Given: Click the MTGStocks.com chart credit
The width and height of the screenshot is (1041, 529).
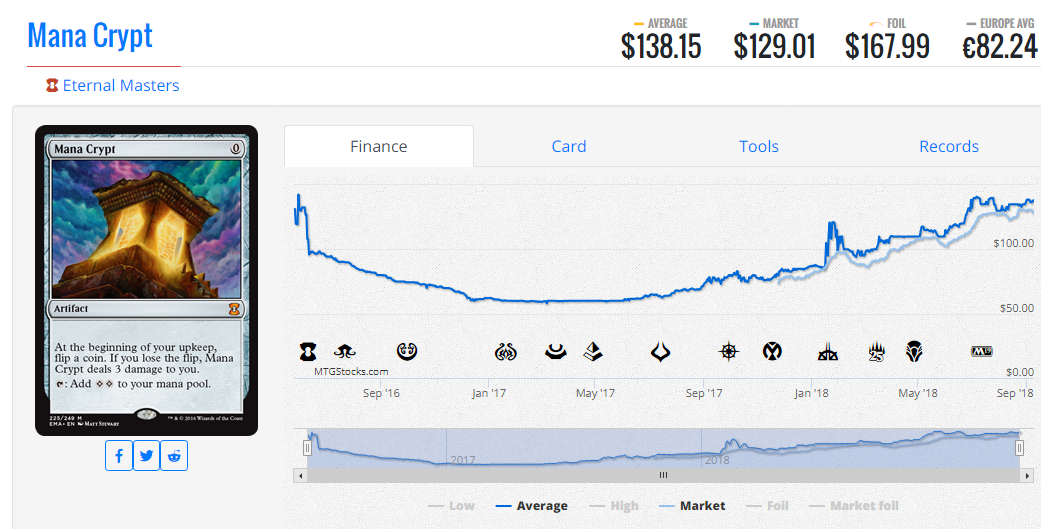Looking at the screenshot, I should (x=351, y=372).
